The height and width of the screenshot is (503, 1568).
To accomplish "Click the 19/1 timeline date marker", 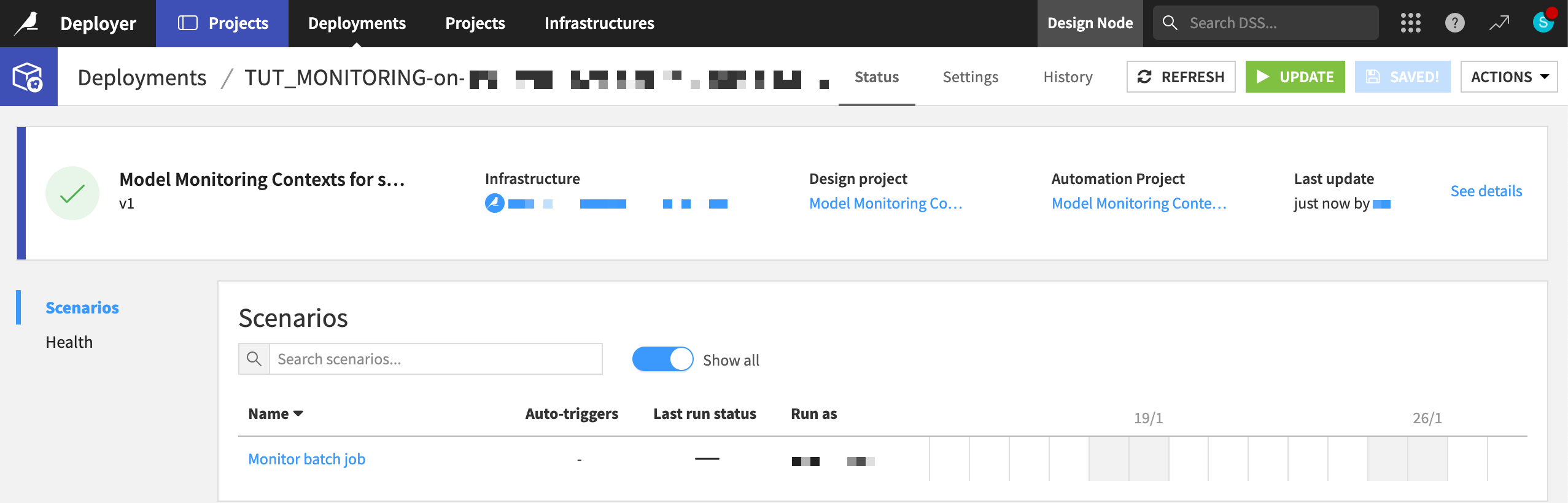I will pos(1148,418).
